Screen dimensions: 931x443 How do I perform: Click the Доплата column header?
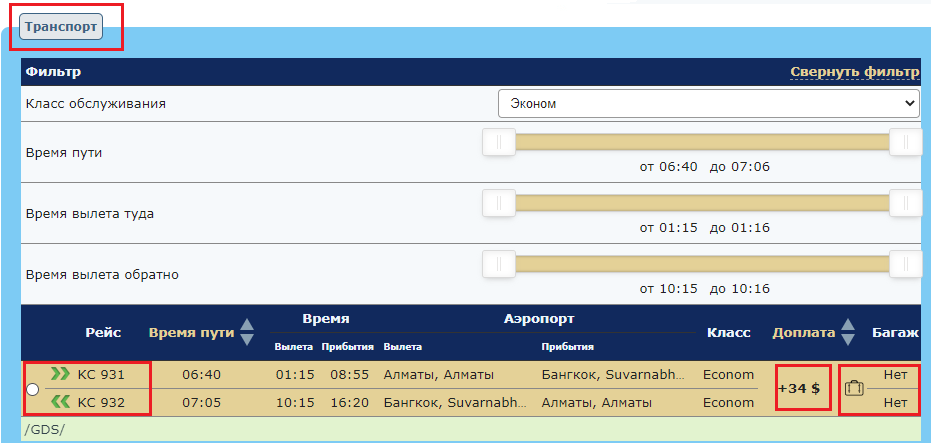click(802, 333)
